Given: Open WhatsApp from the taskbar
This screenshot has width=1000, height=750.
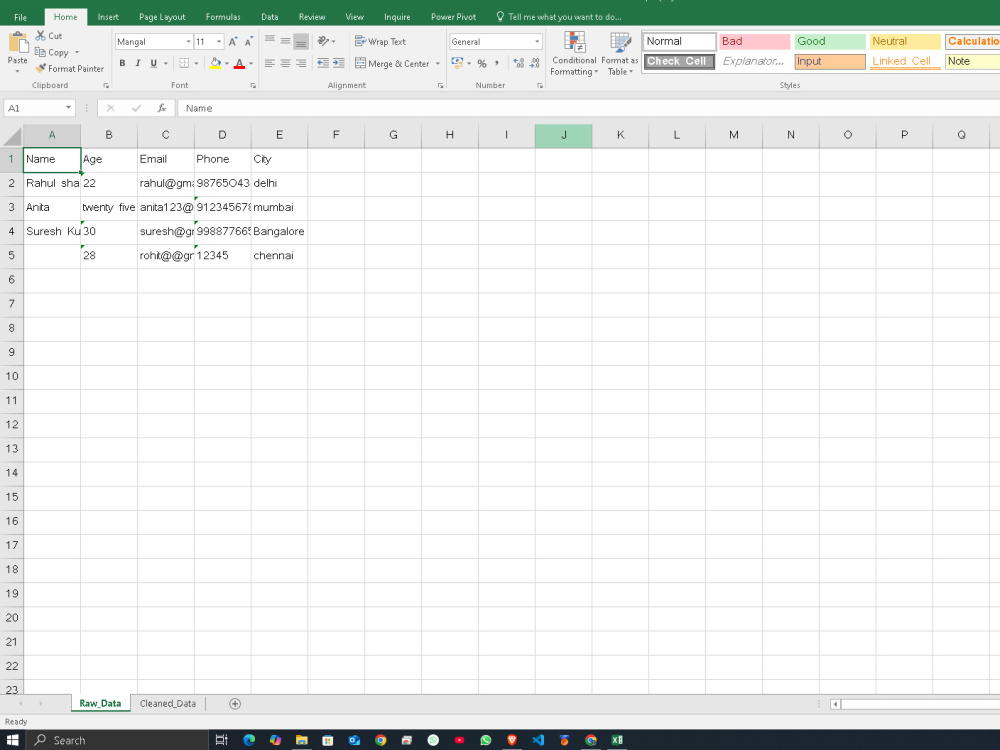Looking at the screenshot, I should pyautogui.click(x=486, y=740).
